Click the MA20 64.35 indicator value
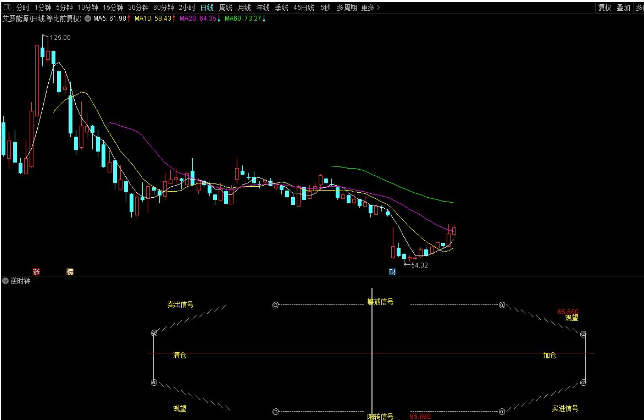This screenshot has width=644, height=420. coord(200,18)
